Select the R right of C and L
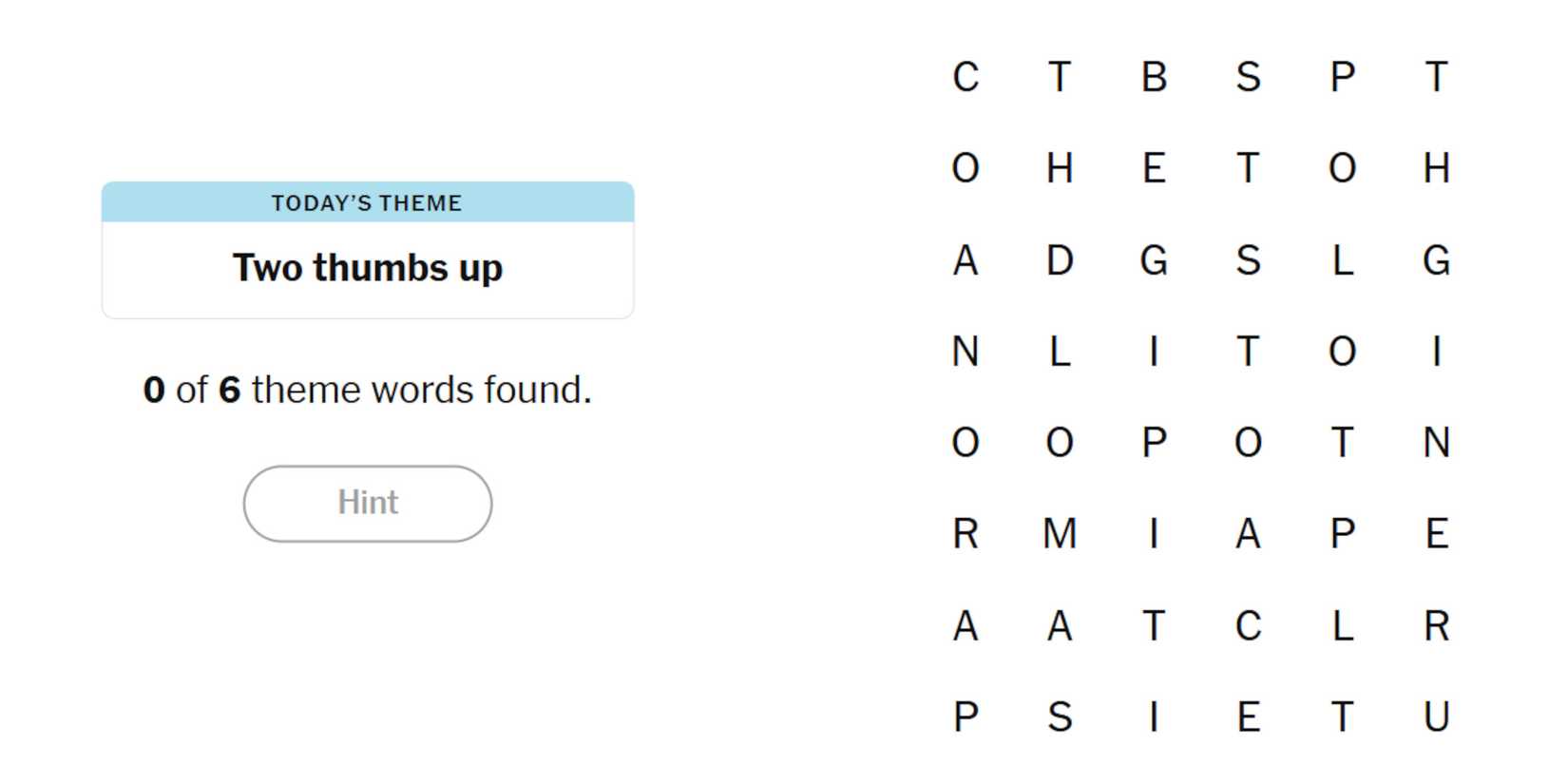1568x784 pixels. point(1436,625)
